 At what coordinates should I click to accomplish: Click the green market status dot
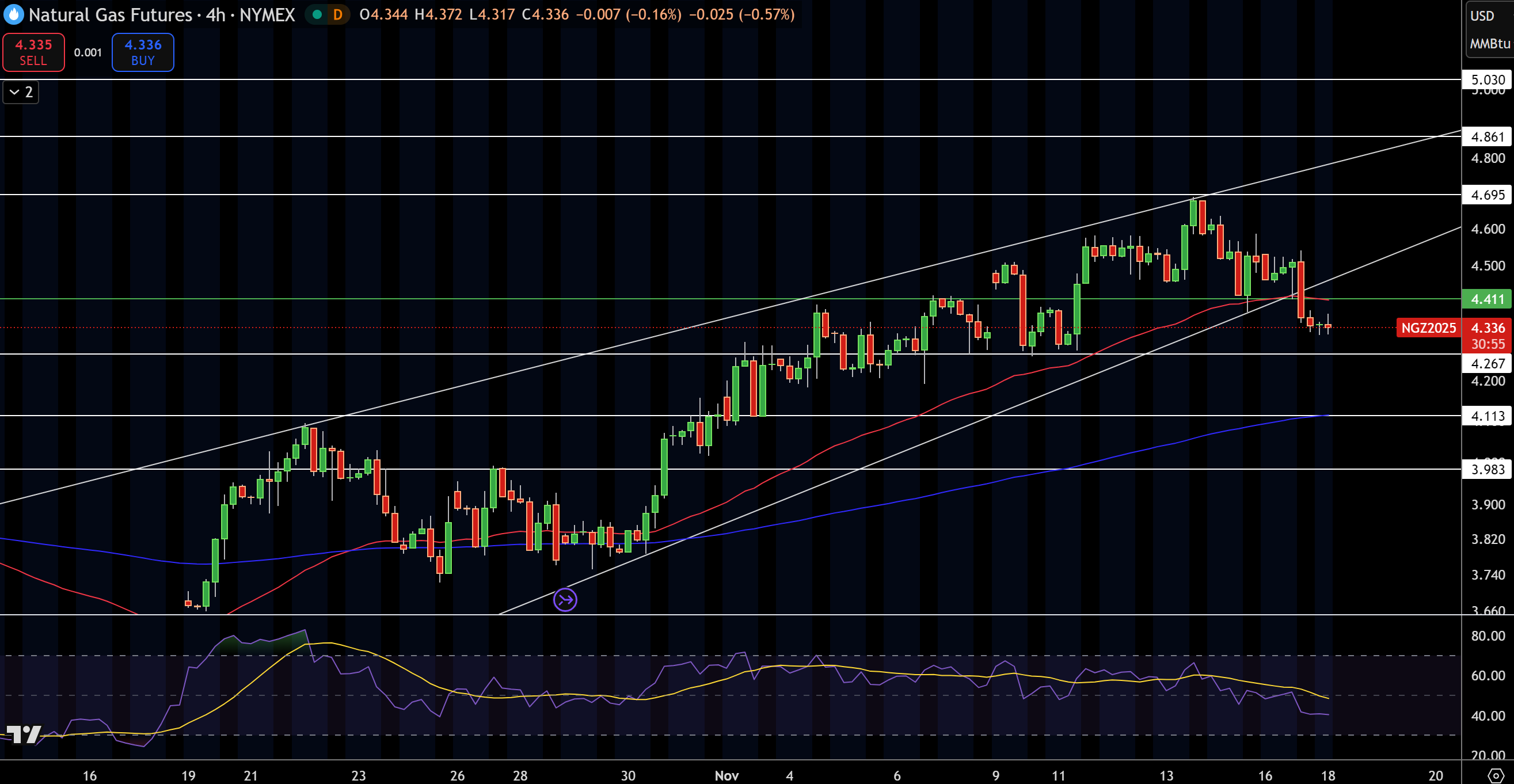tap(317, 15)
